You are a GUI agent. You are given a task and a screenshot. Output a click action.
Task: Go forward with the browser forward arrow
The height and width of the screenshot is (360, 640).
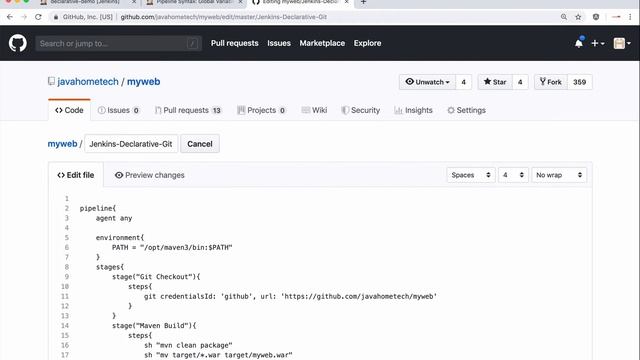24,17
